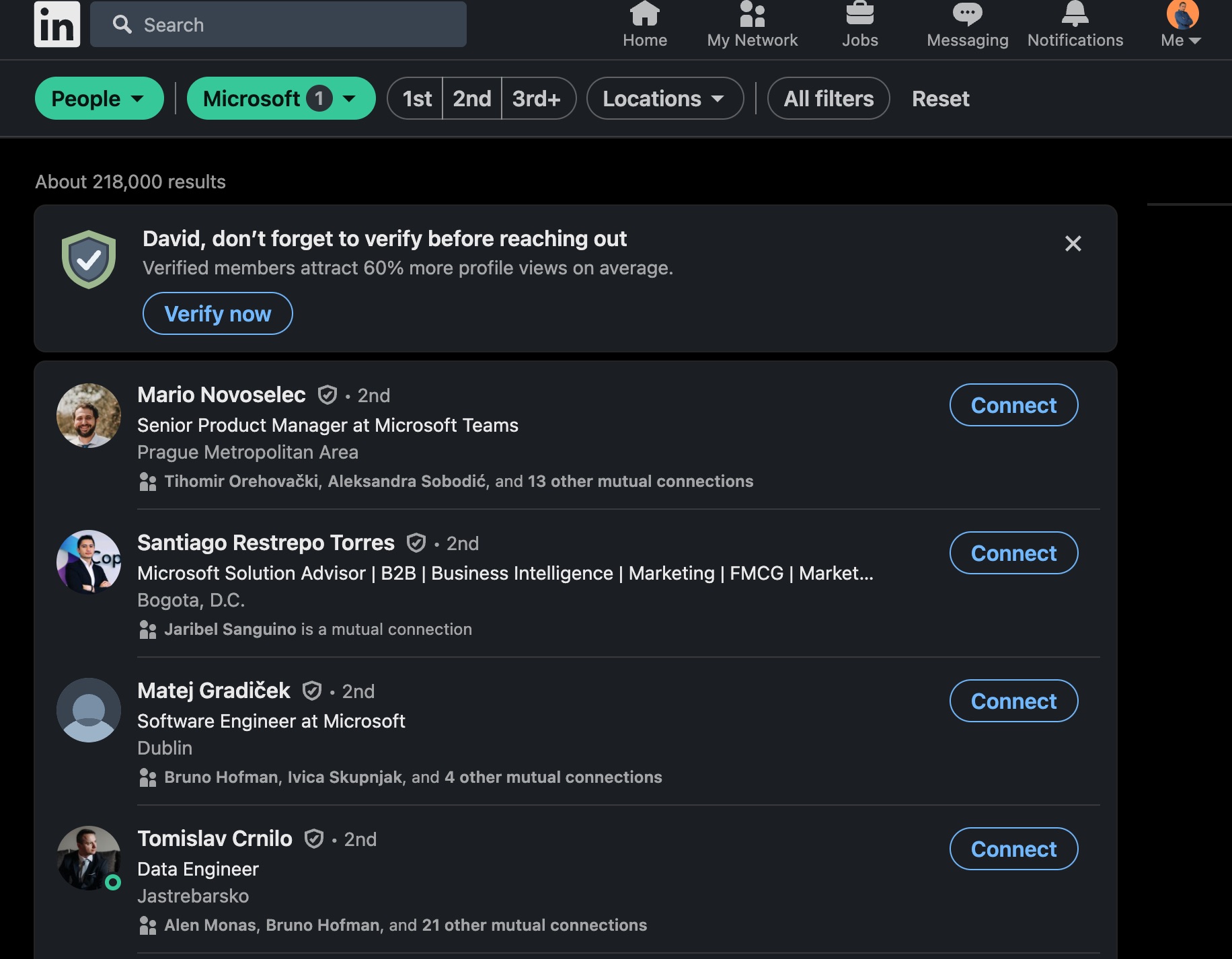Open the Messaging chat icon
Image resolution: width=1232 pixels, height=959 pixels.
(x=967, y=15)
